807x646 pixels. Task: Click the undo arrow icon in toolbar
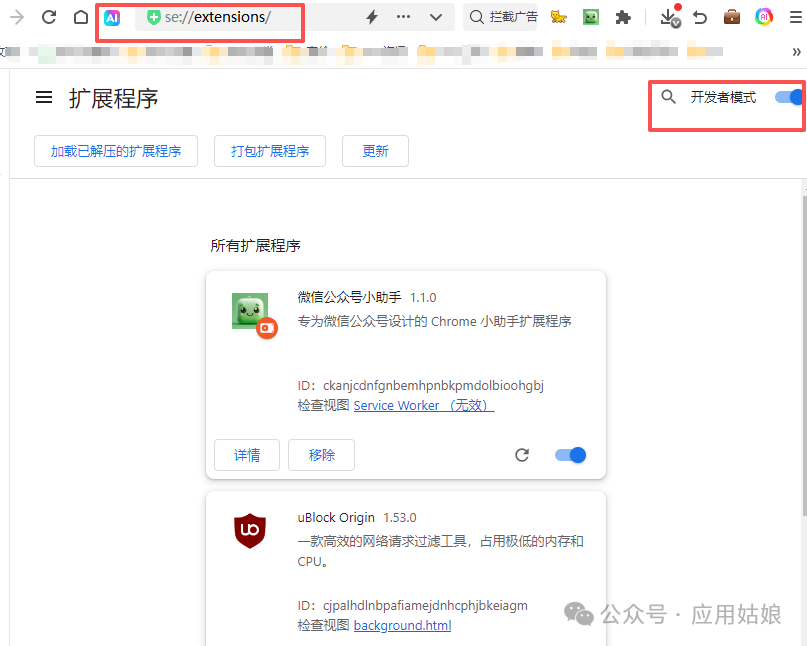[700, 17]
